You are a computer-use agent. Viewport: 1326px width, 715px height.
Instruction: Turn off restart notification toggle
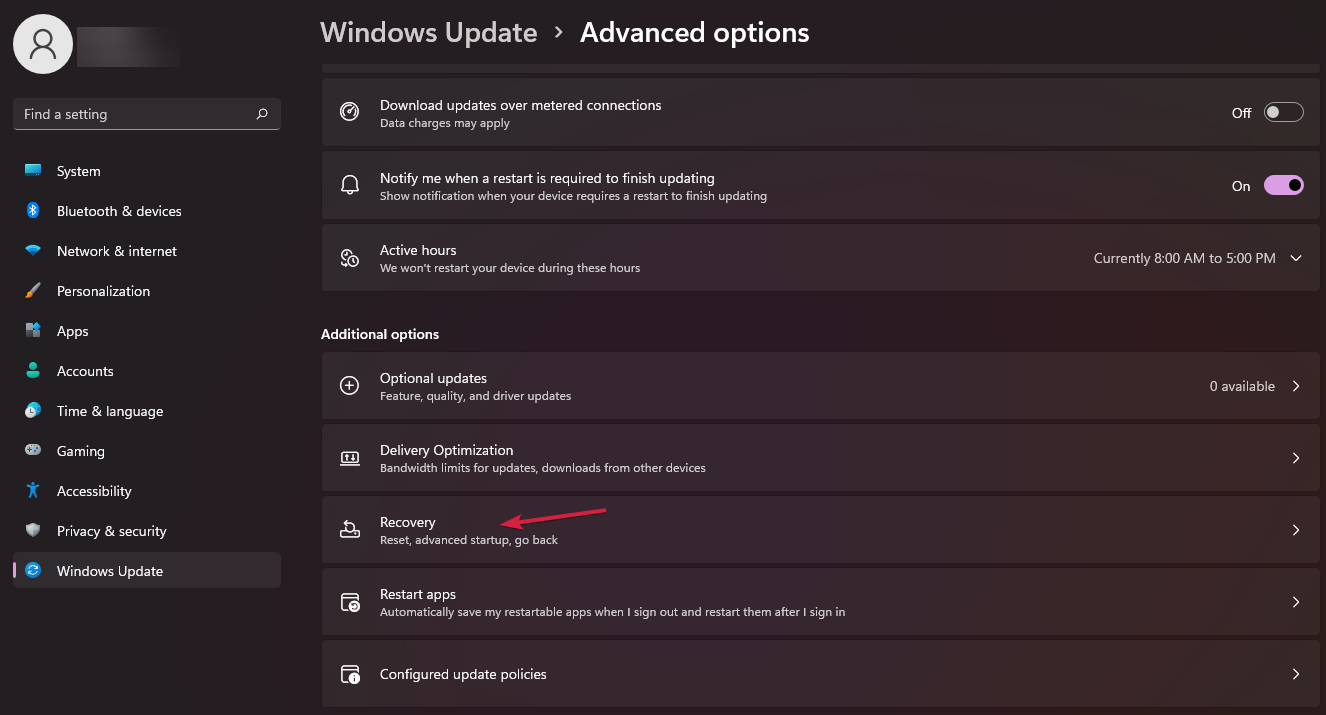click(1283, 185)
